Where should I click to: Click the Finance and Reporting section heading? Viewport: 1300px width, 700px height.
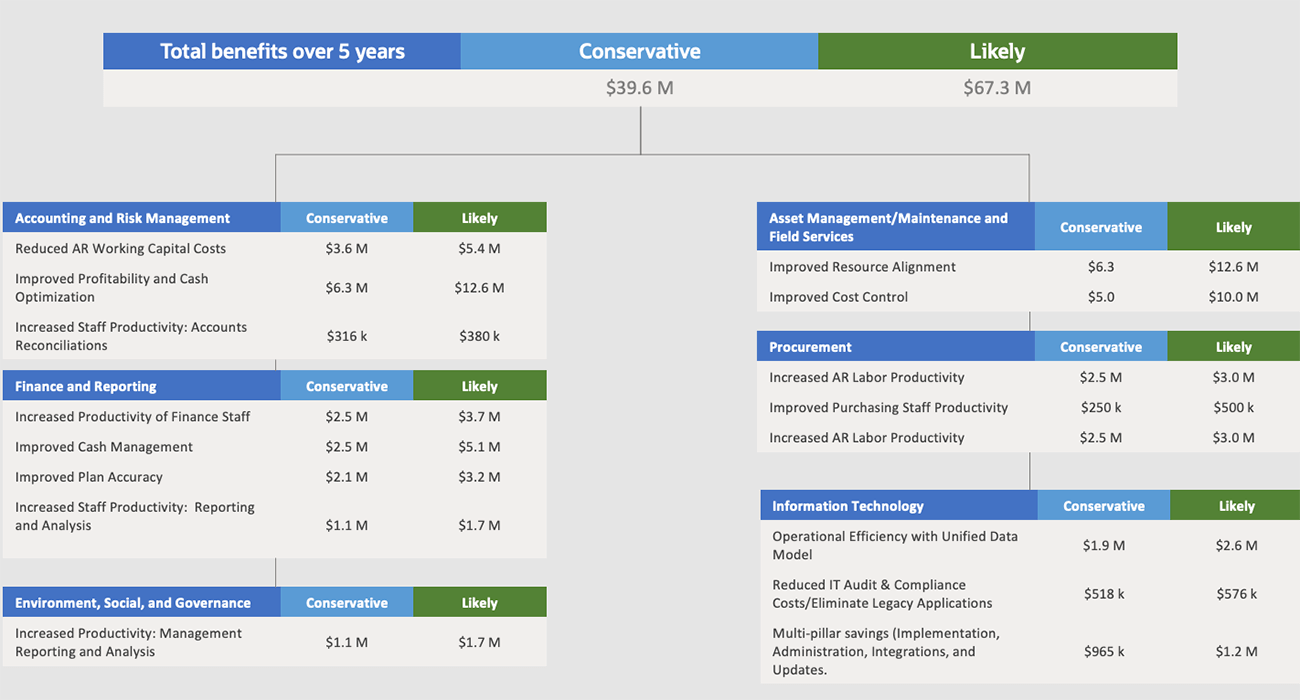(86, 387)
